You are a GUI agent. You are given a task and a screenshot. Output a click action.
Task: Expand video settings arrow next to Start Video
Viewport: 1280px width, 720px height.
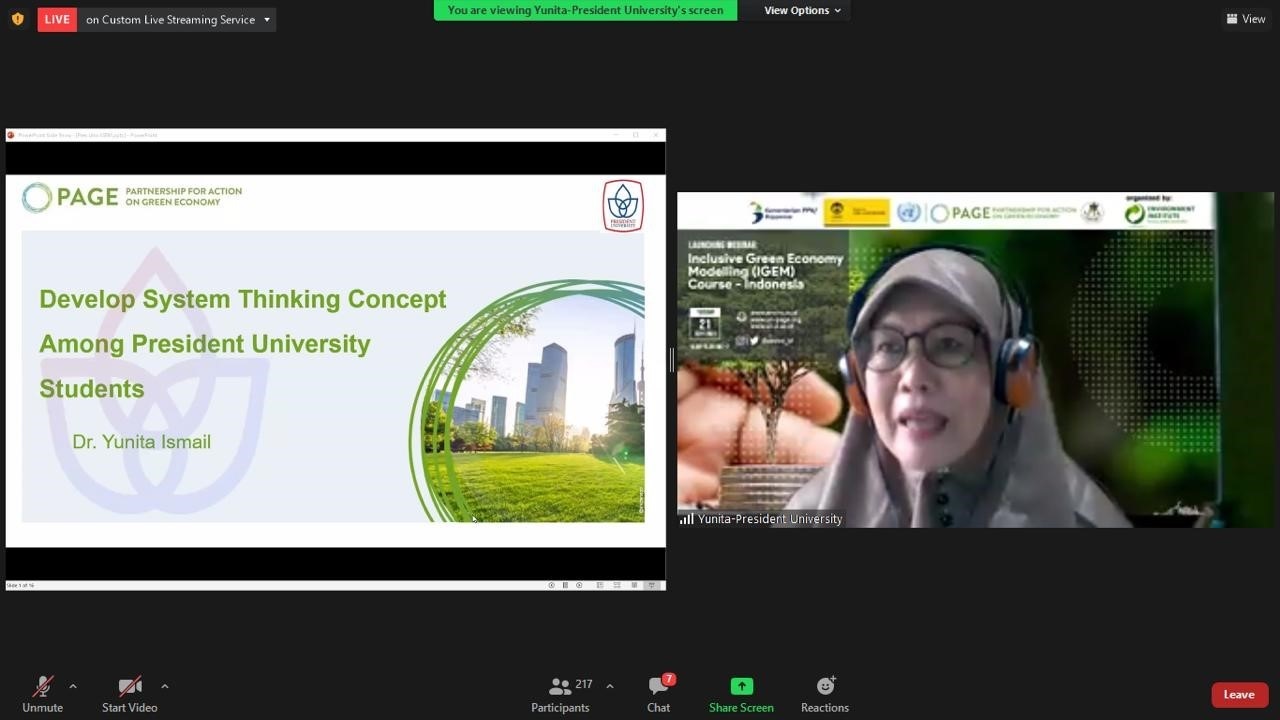165,686
